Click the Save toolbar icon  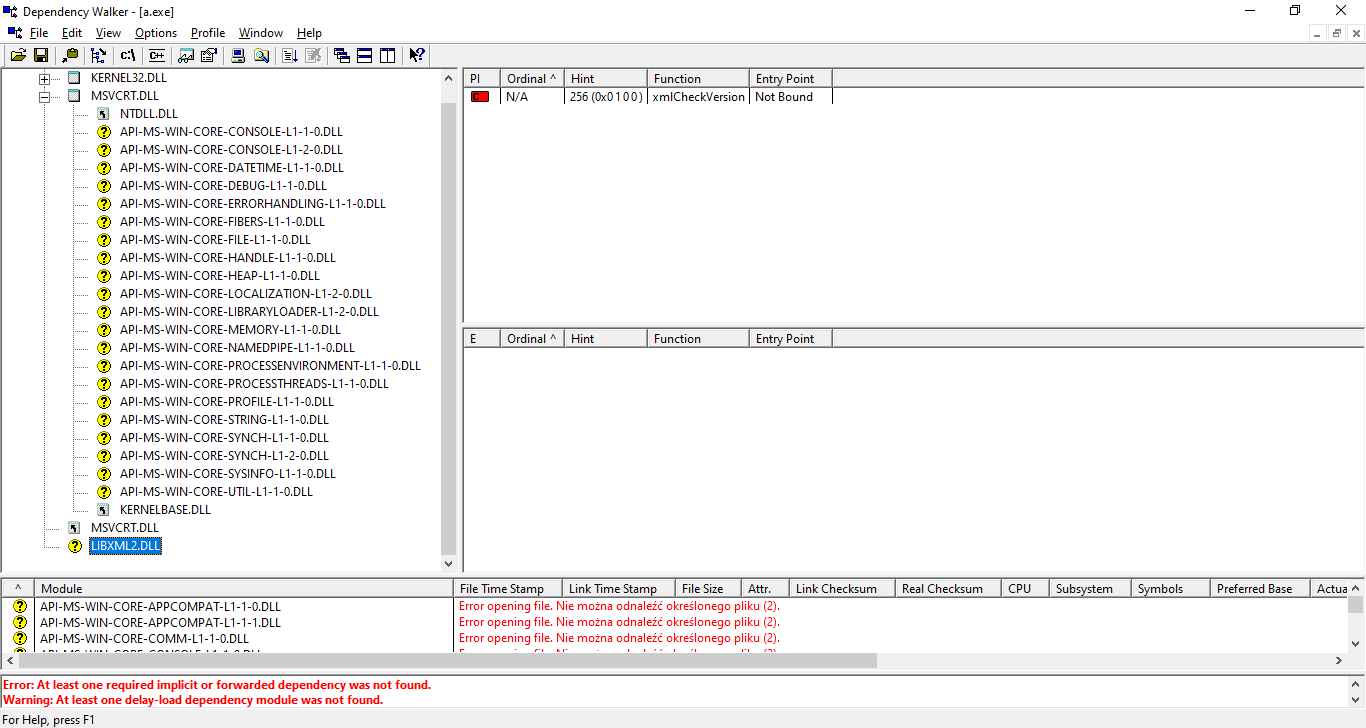(41, 55)
